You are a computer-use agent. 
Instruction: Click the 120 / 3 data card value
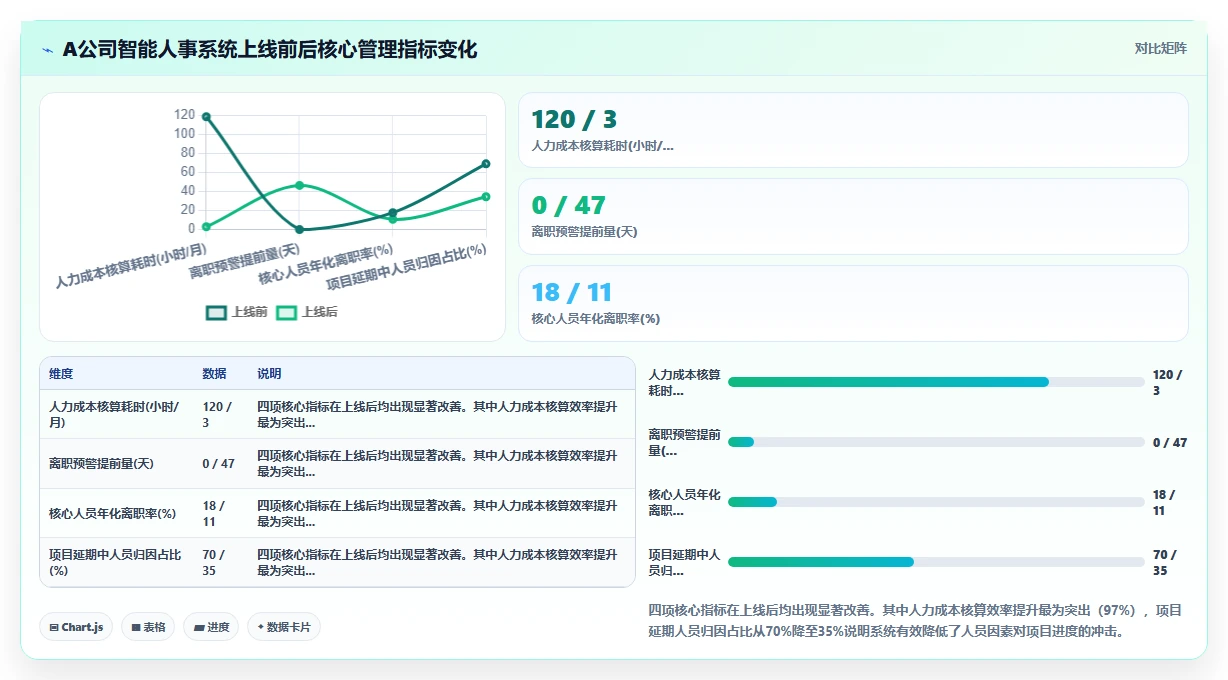click(x=574, y=120)
